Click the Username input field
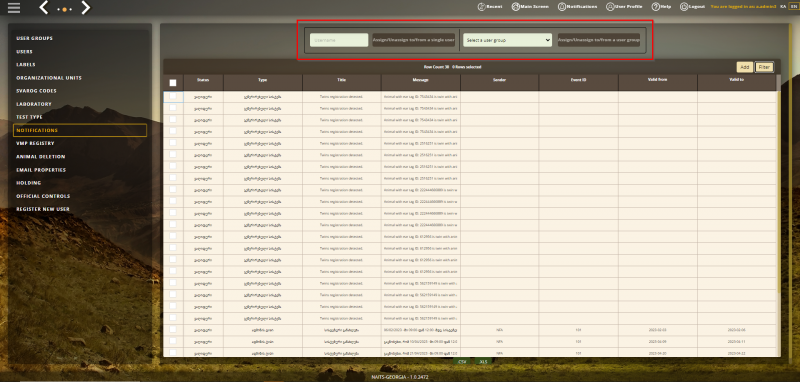The image size is (800, 382). (x=339, y=40)
